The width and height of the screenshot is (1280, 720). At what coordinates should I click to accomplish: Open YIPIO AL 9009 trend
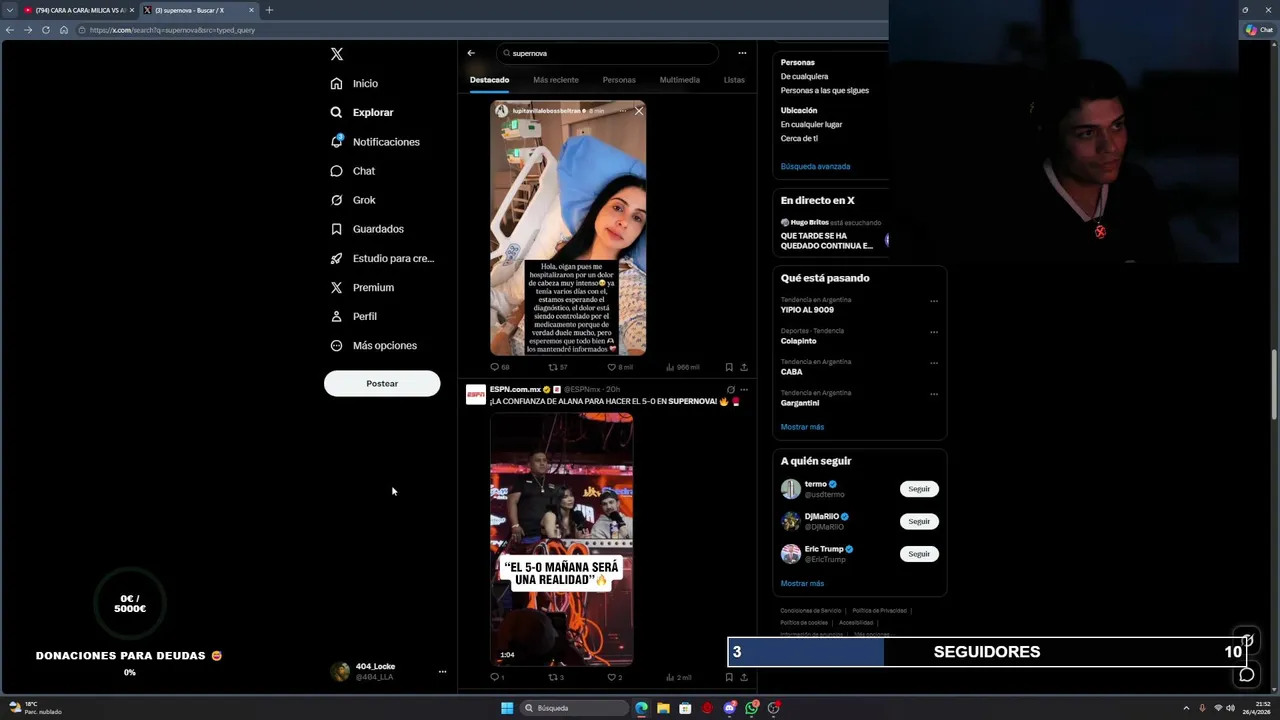point(807,310)
